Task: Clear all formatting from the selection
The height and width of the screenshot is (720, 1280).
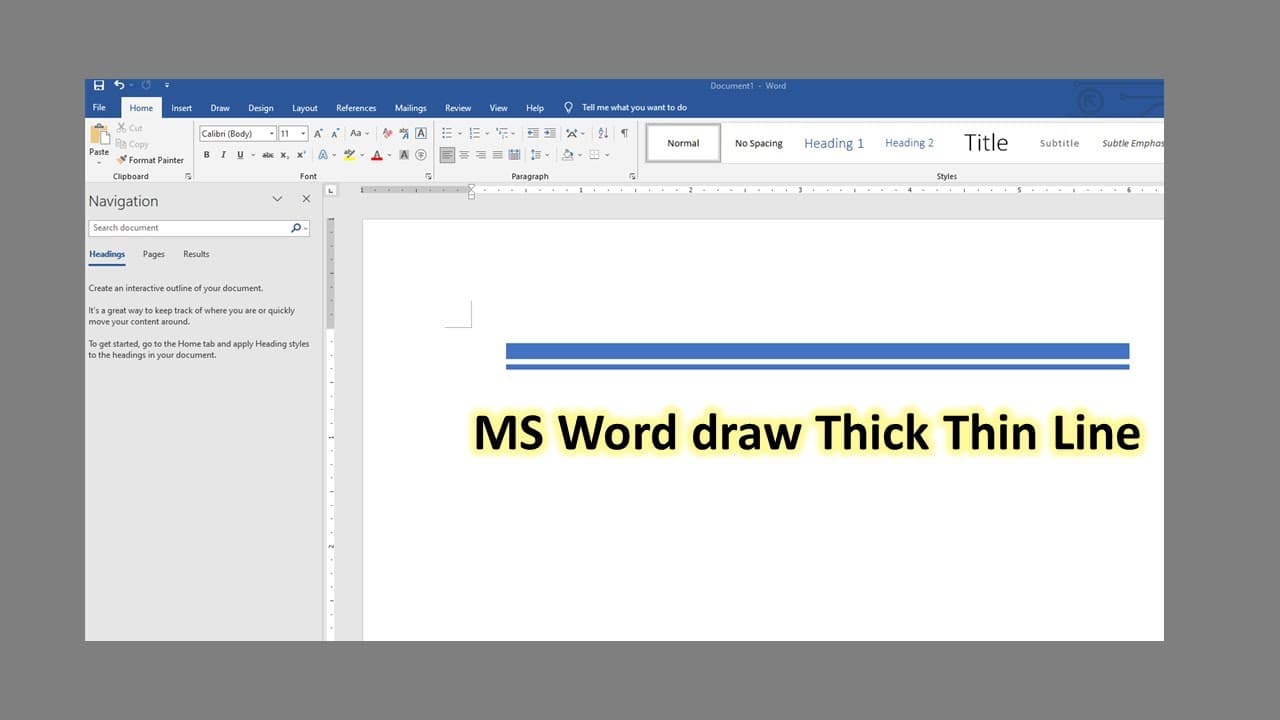Action: 387,133
